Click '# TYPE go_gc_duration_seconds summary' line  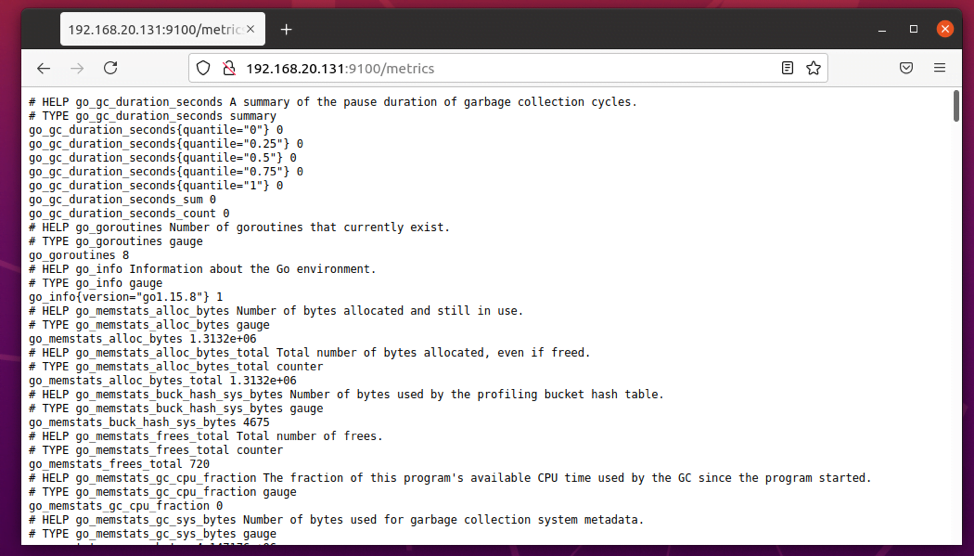tap(153, 116)
